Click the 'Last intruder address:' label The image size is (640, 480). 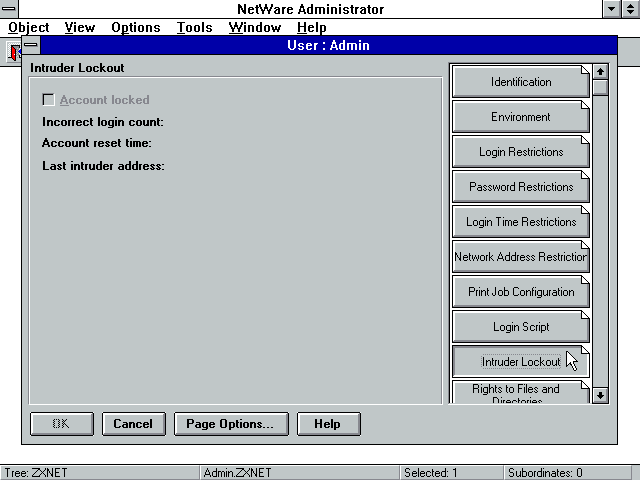click(x=103, y=166)
